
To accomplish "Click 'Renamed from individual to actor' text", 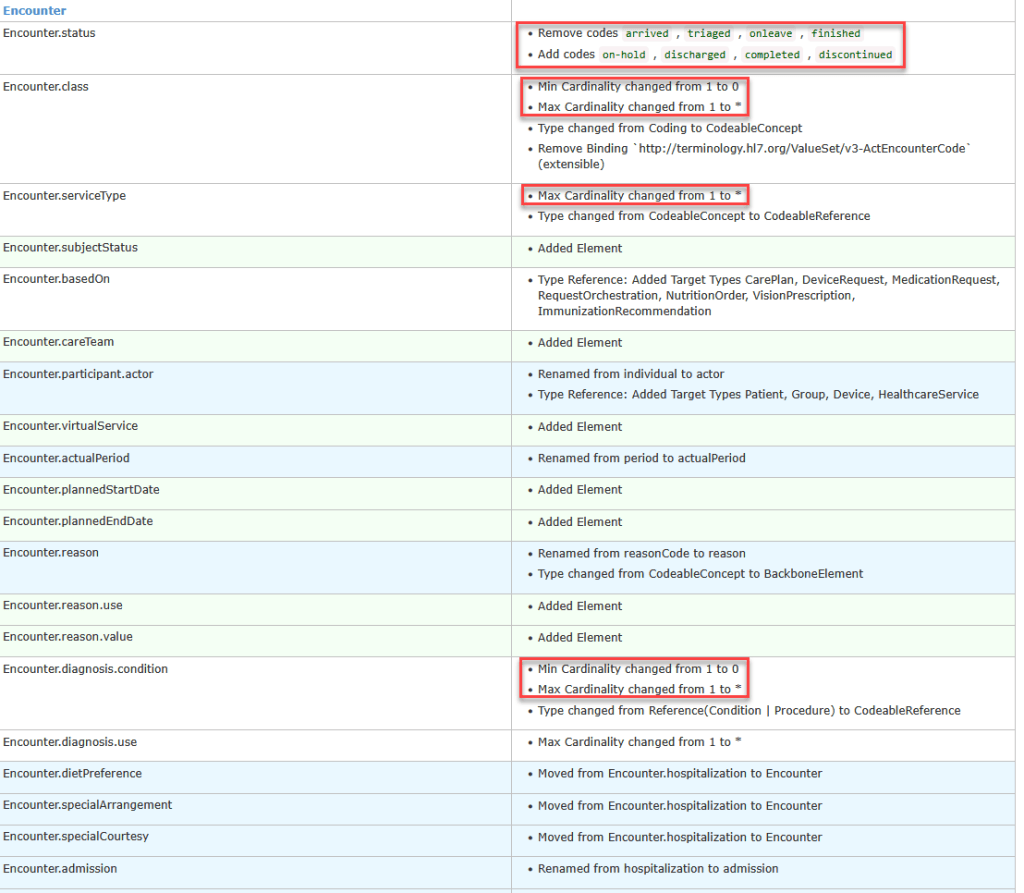I will (x=631, y=374).
